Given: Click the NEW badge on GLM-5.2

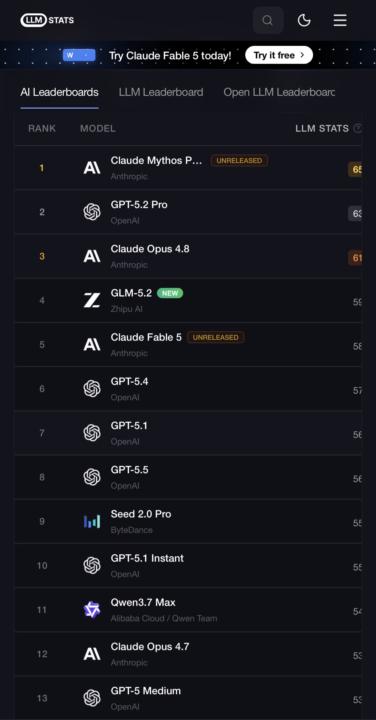Looking at the screenshot, I should 170,293.
